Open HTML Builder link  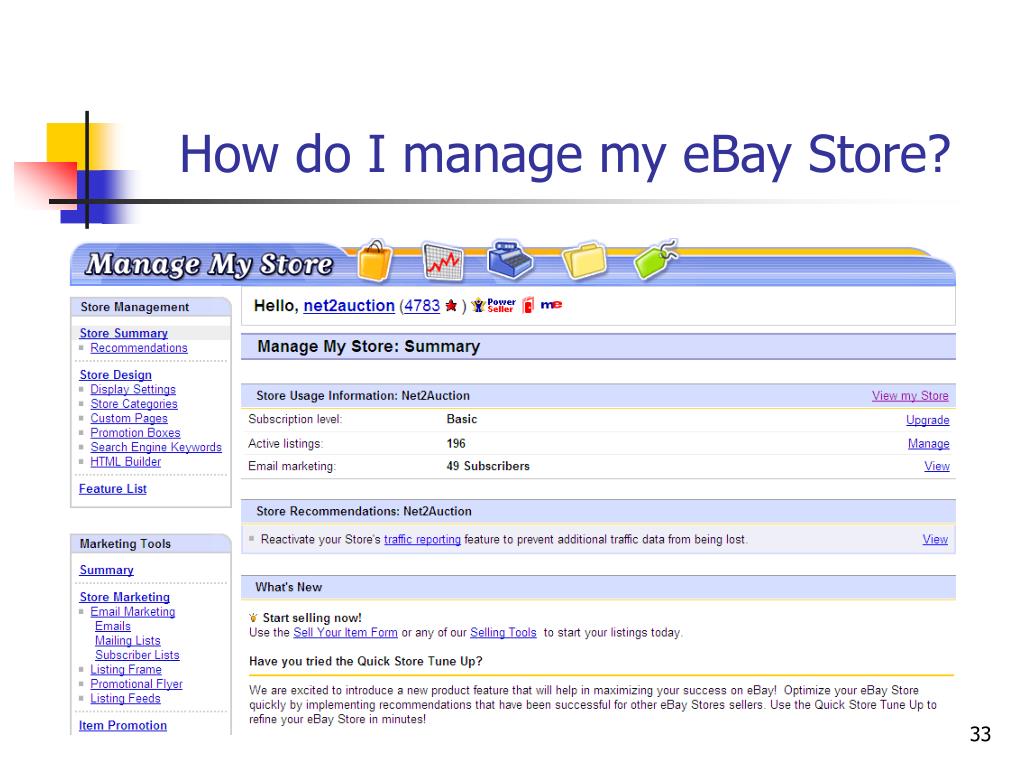125,461
